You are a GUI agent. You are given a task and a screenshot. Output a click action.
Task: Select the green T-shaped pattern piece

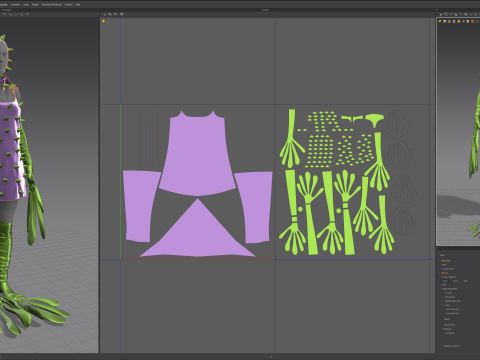point(375,119)
